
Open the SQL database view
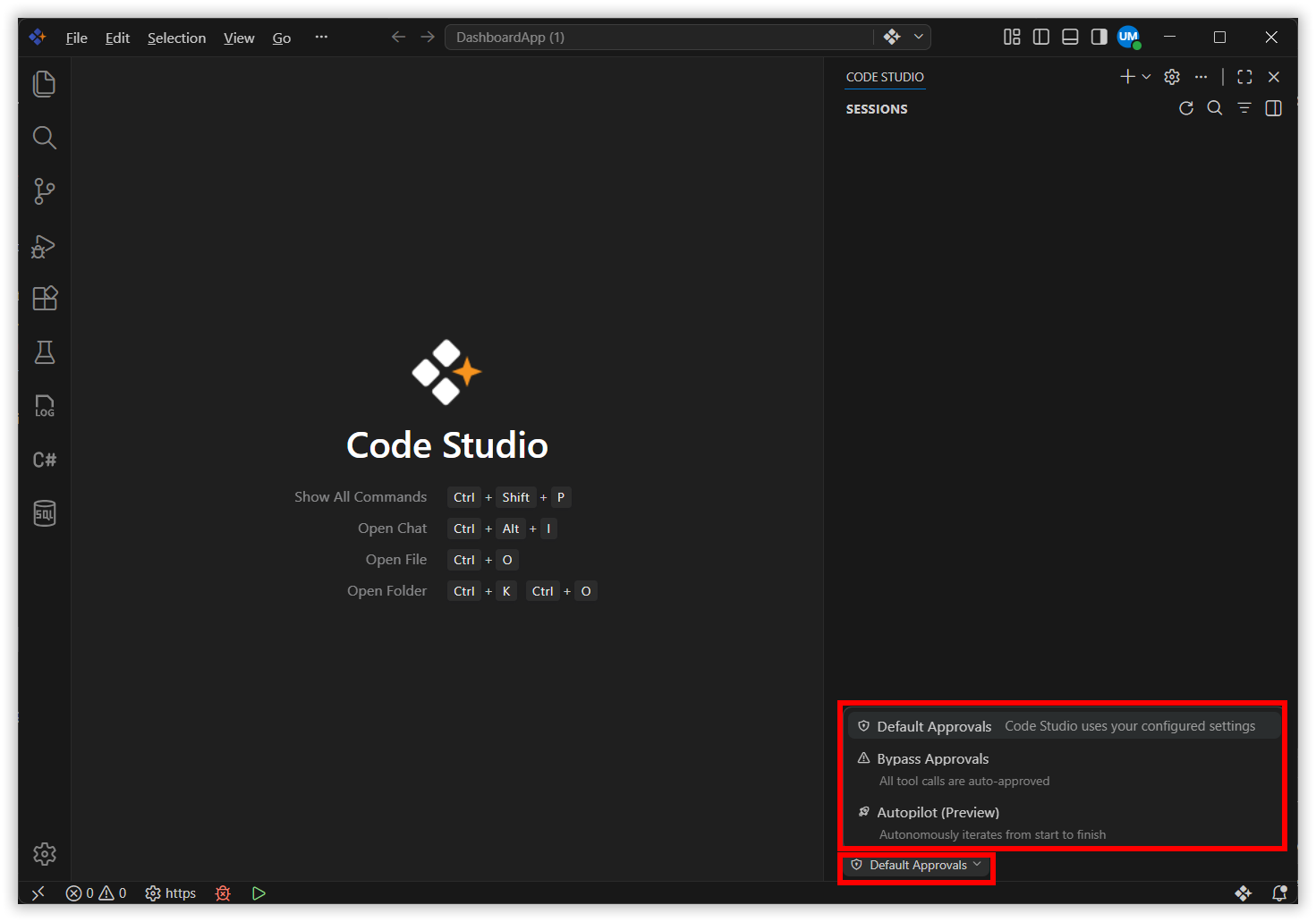tap(45, 513)
